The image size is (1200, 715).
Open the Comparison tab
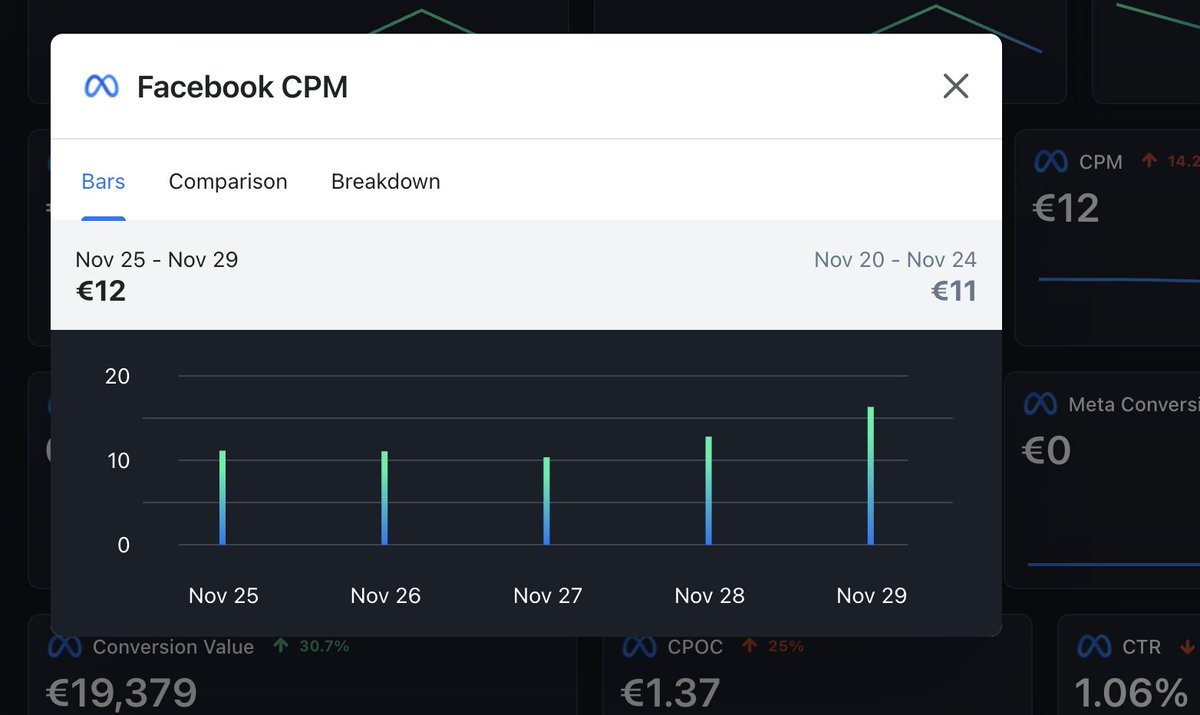click(x=228, y=182)
